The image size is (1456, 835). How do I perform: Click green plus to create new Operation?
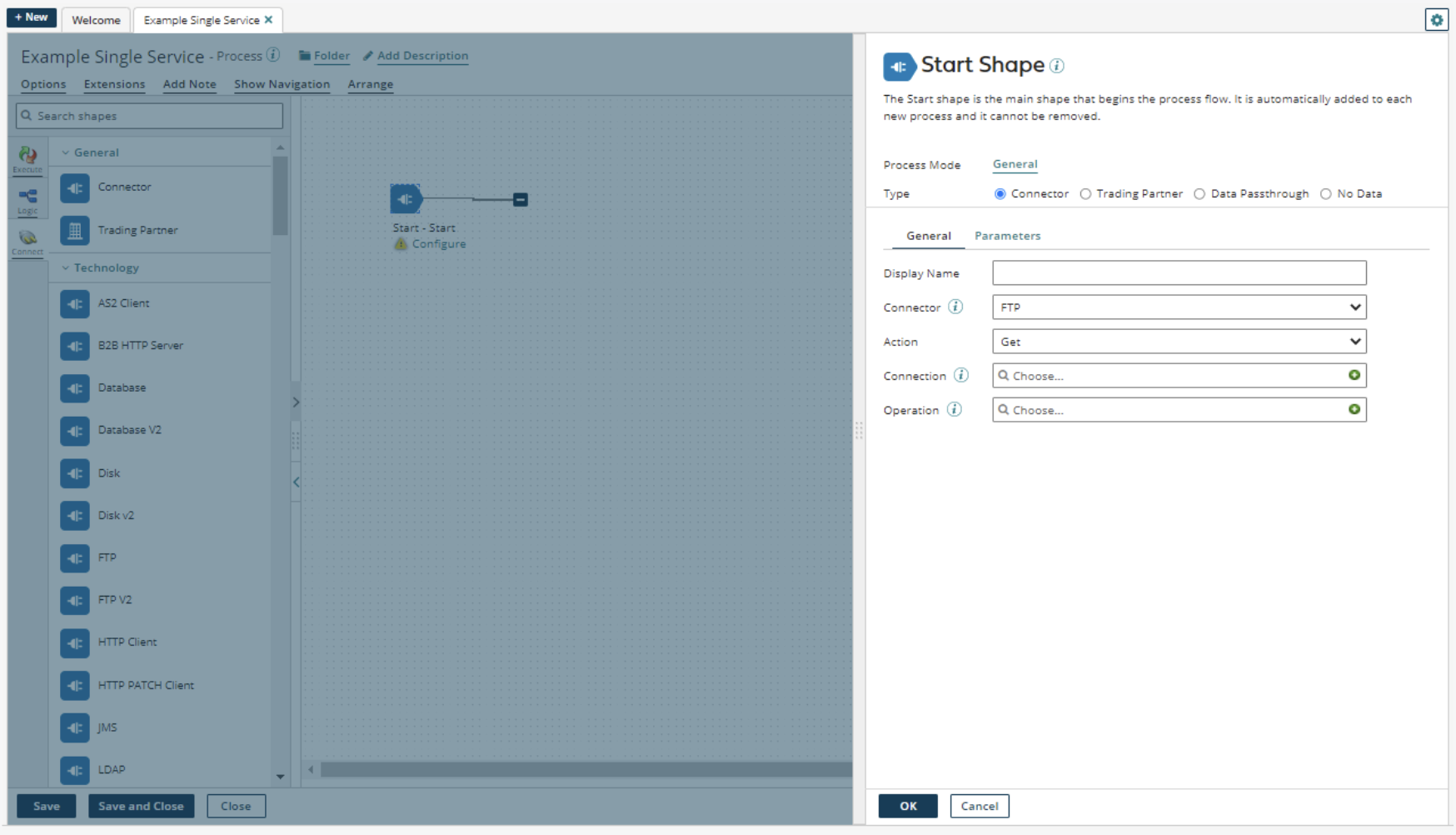tap(1354, 409)
